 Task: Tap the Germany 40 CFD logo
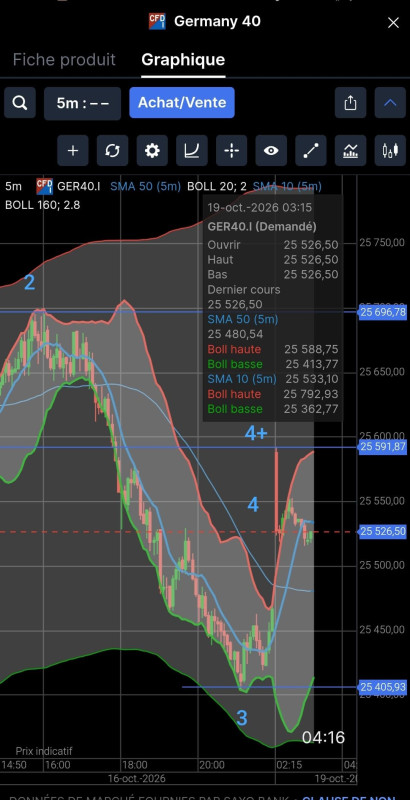coord(157,21)
